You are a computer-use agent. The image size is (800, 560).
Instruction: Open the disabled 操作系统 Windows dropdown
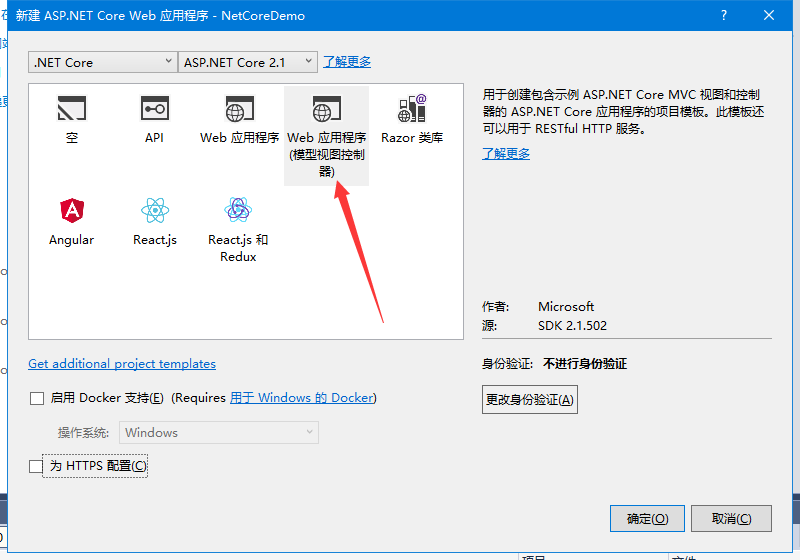(219, 432)
